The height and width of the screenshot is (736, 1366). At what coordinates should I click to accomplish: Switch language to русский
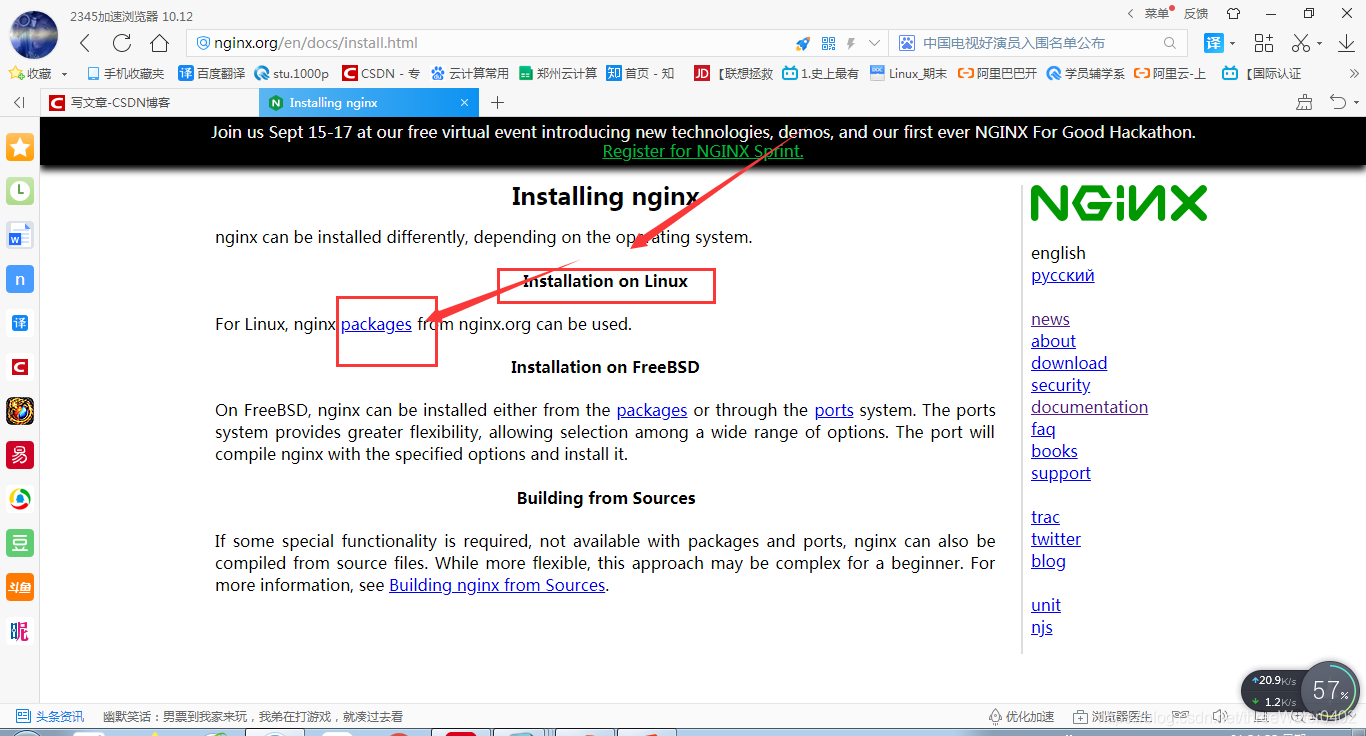tap(1063, 275)
